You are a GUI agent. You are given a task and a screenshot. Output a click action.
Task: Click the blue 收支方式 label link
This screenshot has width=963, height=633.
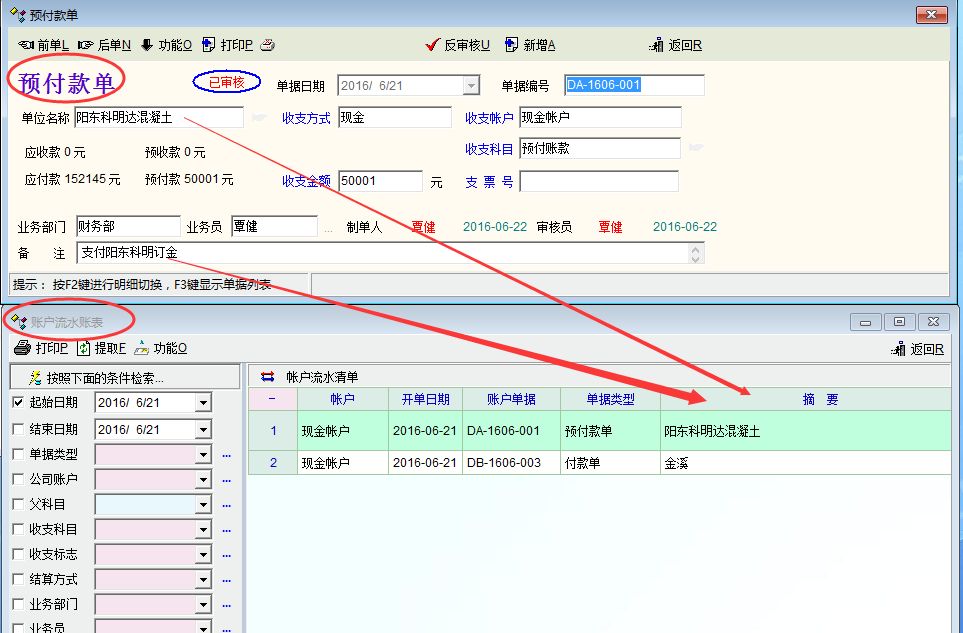coord(306,118)
